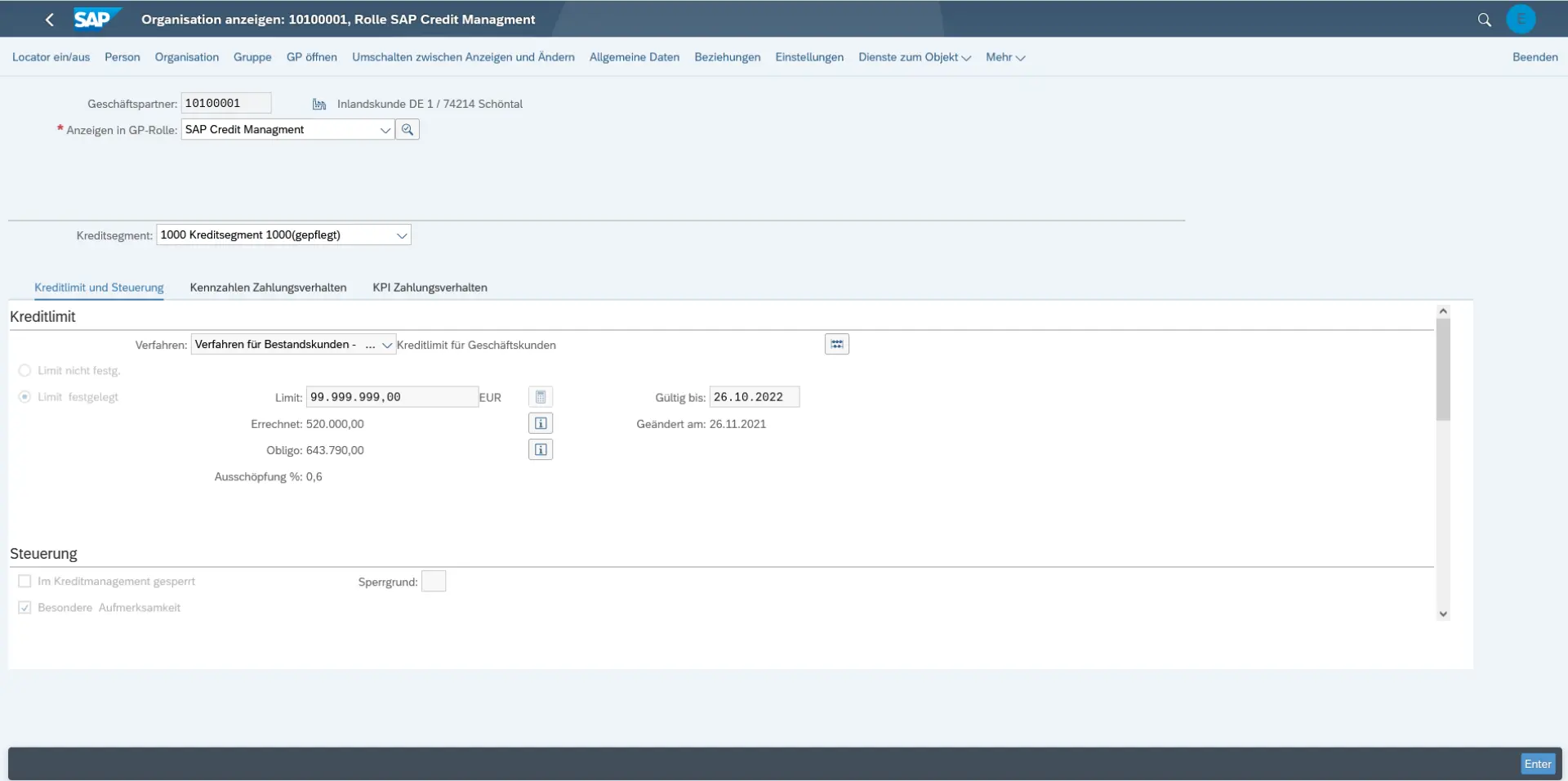Image resolution: width=1568 pixels, height=781 pixels.
Task: Expand the Kreditsegment dropdown
Action: pos(401,235)
